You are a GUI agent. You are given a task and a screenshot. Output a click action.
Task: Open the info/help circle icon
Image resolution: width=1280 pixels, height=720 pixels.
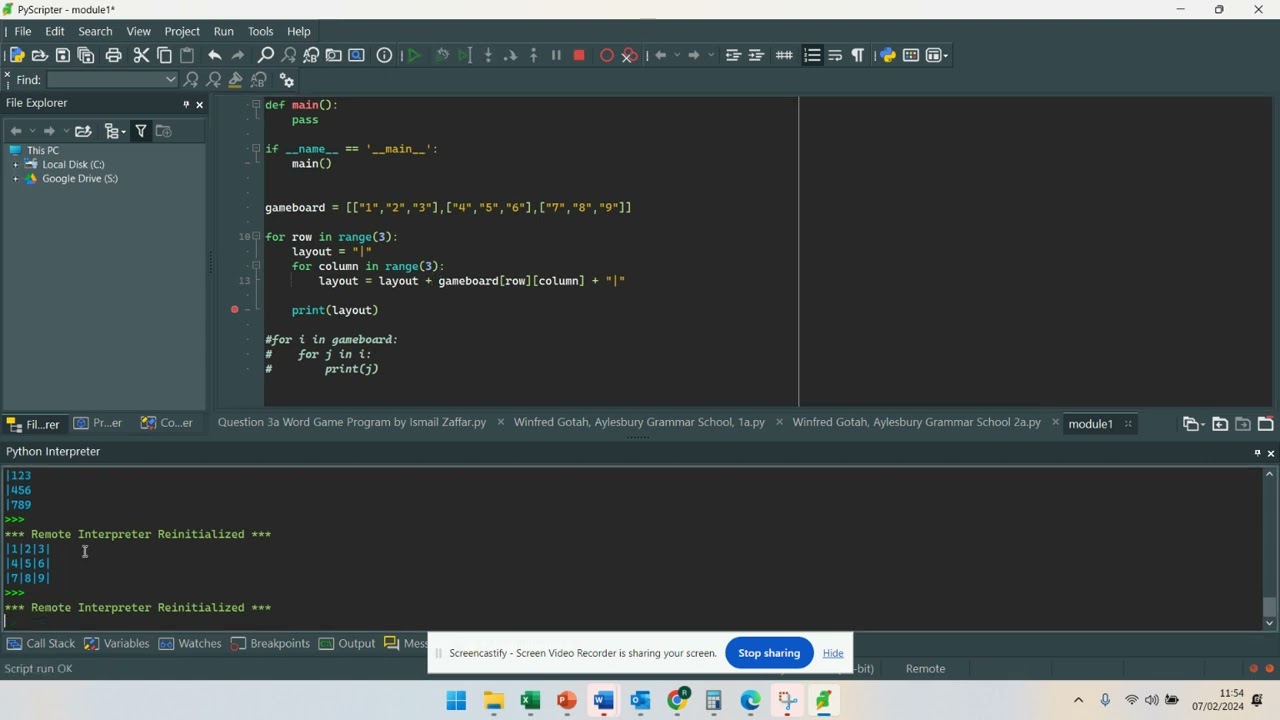[x=385, y=56]
